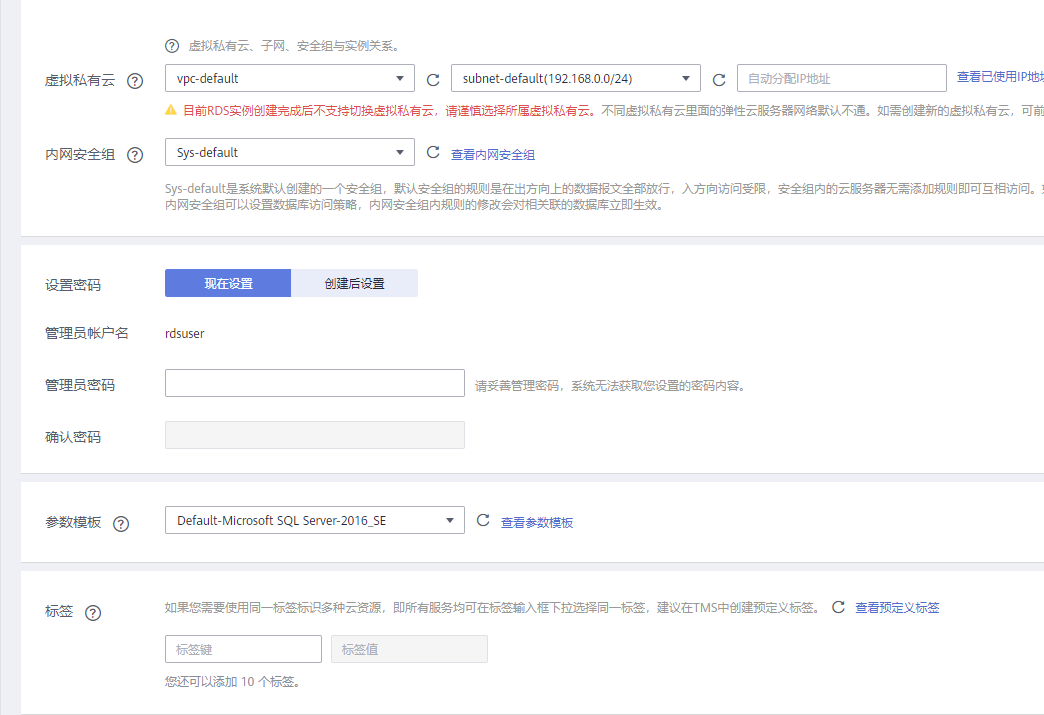Refresh the subnet-default list
This screenshot has width=1044, height=715.
pyautogui.click(x=718, y=80)
